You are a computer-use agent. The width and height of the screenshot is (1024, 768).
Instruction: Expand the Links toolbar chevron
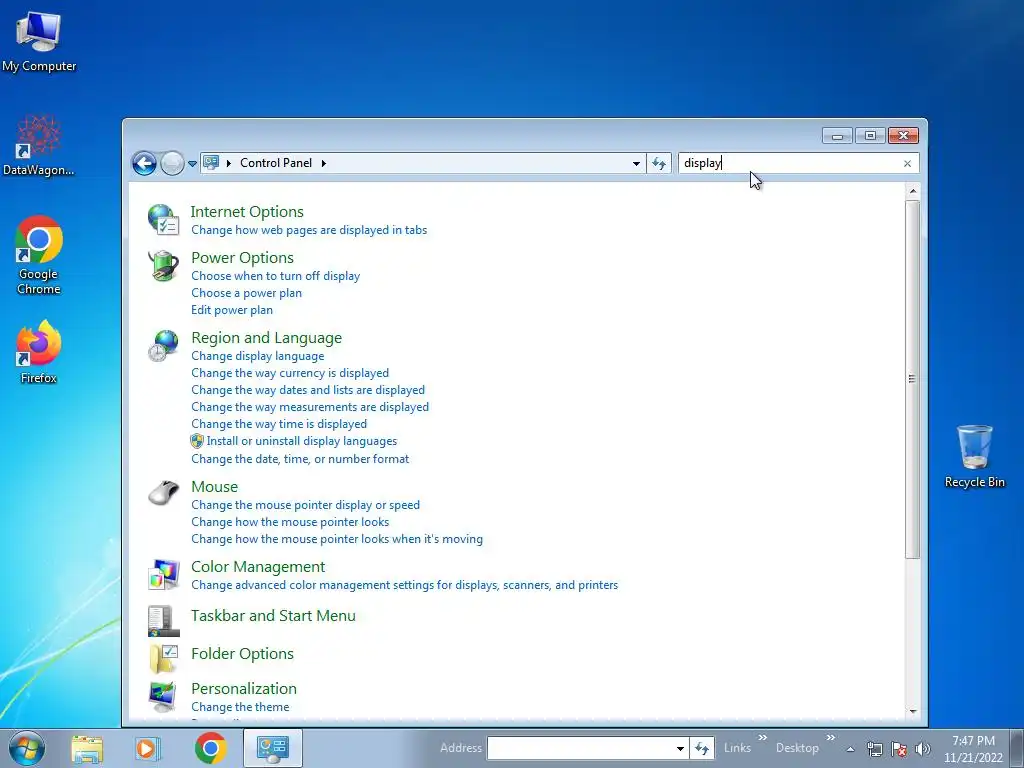pyautogui.click(x=762, y=738)
